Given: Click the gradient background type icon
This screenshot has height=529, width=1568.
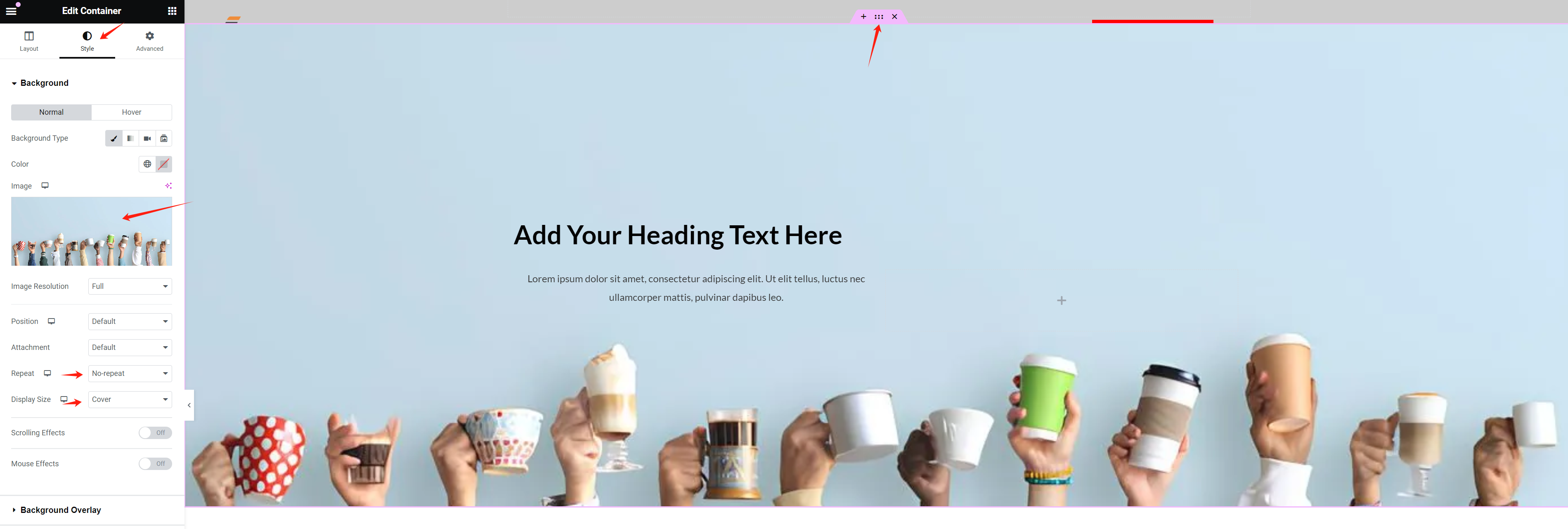Looking at the screenshot, I should pyautogui.click(x=130, y=138).
